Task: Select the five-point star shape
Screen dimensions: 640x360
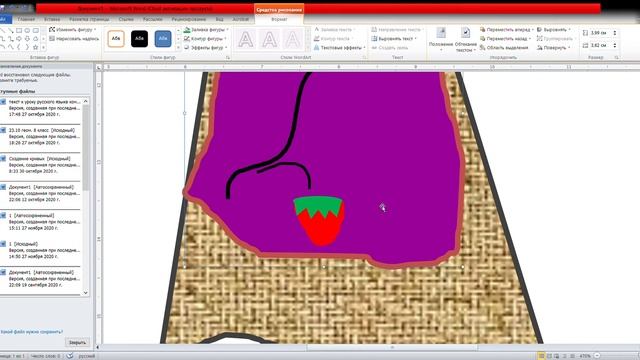Action: [x=36, y=47]
